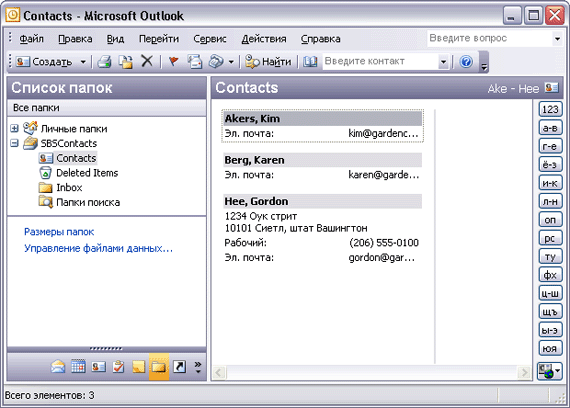Image resolution: width=570 pixels, height=408 pixels.
Task: Delete selected contact with X icon
Action: pyautogui.click(x=147, y=61)
